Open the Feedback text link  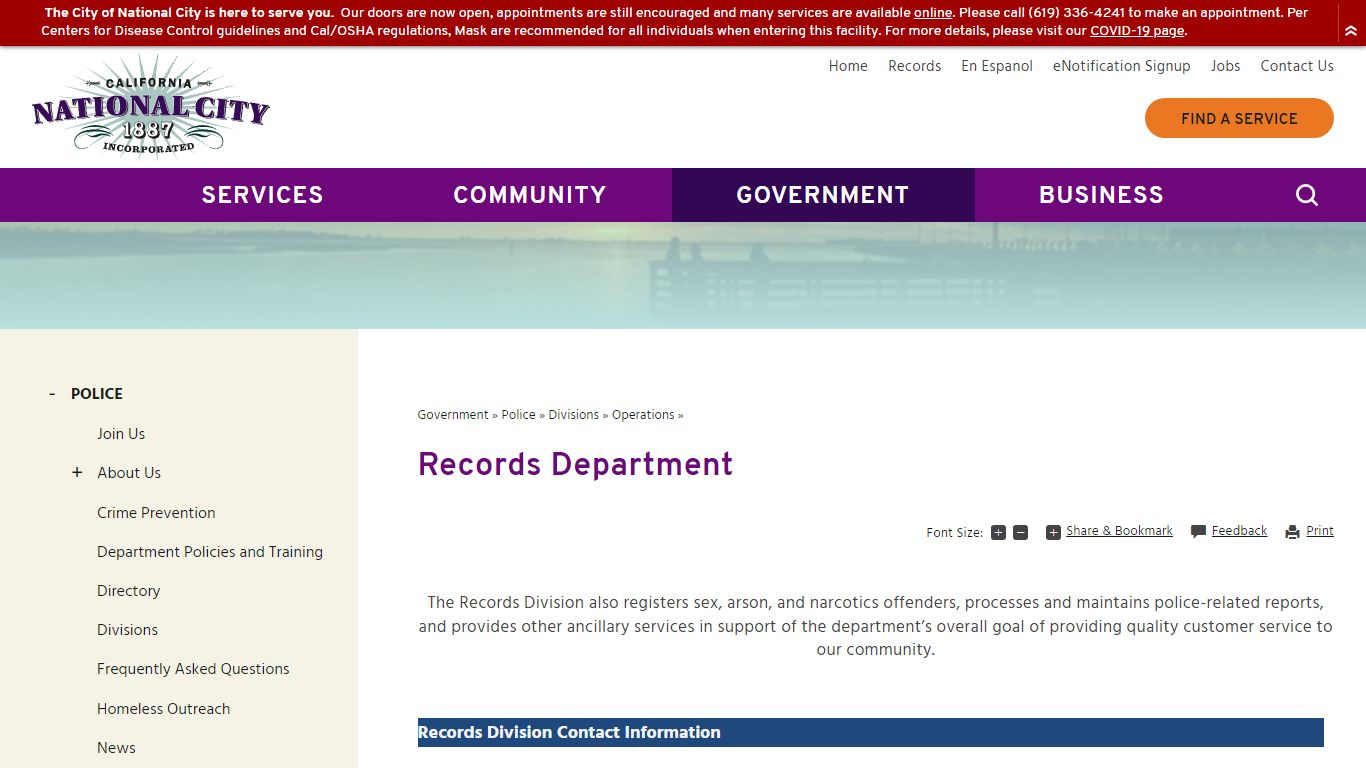point(1239,531)
